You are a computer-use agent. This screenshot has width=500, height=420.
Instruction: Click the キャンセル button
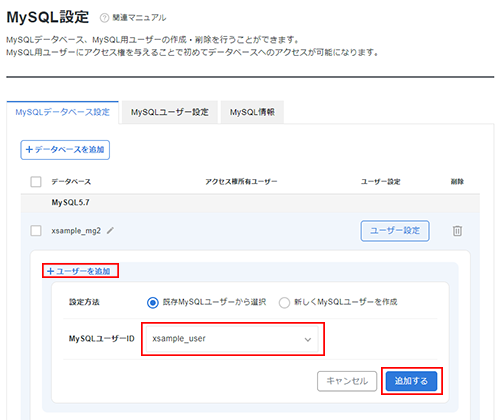pos(347,381)
